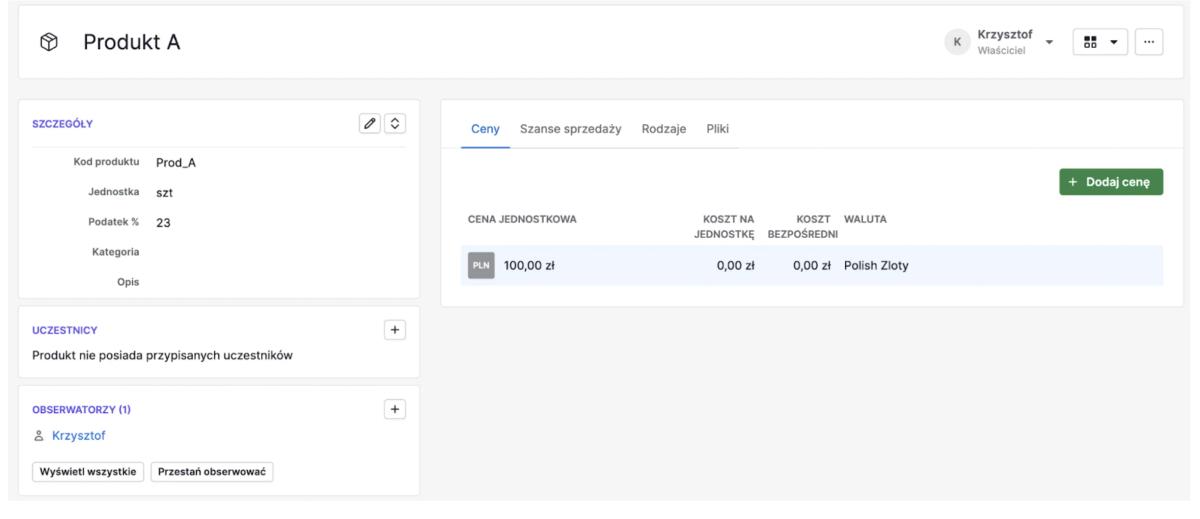Add an observer with Obserwatorzy plus icon
The height and width of the screenshot is (519, 1200).
(x=394, y=409)
